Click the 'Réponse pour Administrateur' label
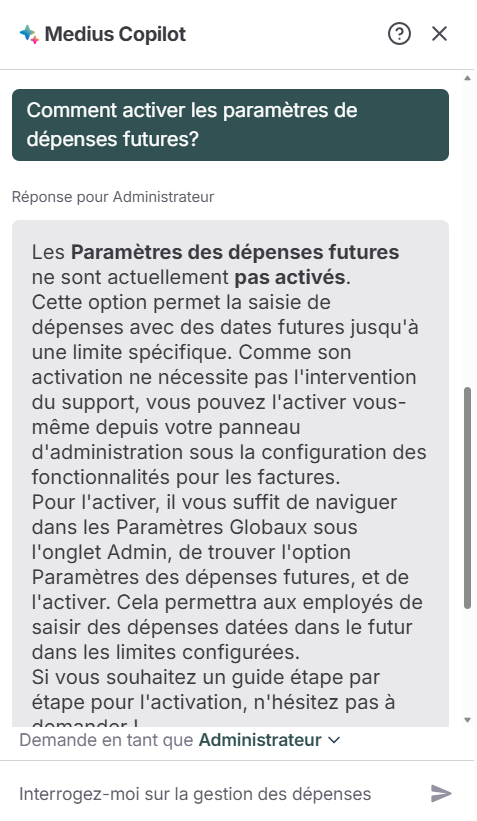The height and width of the screenshot is (821, 477). point(113,197)
